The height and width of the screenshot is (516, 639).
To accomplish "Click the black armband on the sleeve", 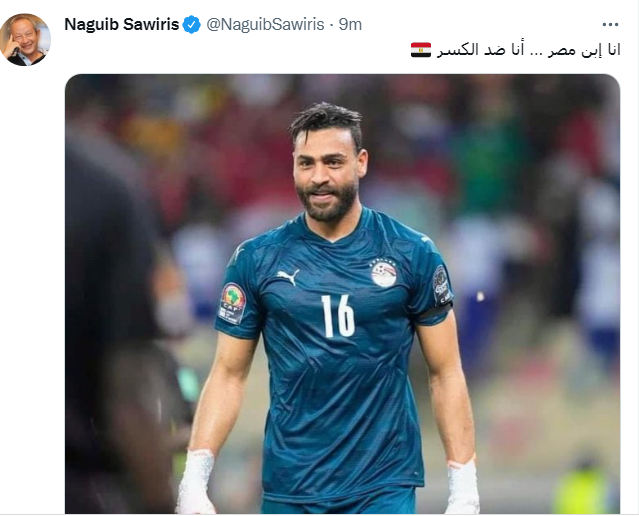I will click(434, 312).
